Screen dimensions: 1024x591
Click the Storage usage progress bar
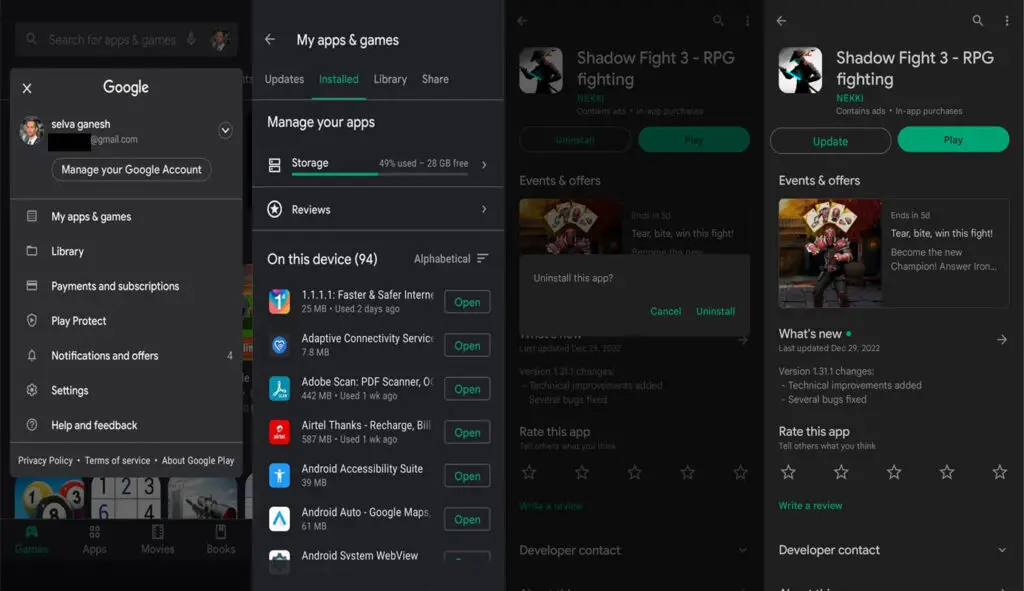379,174
